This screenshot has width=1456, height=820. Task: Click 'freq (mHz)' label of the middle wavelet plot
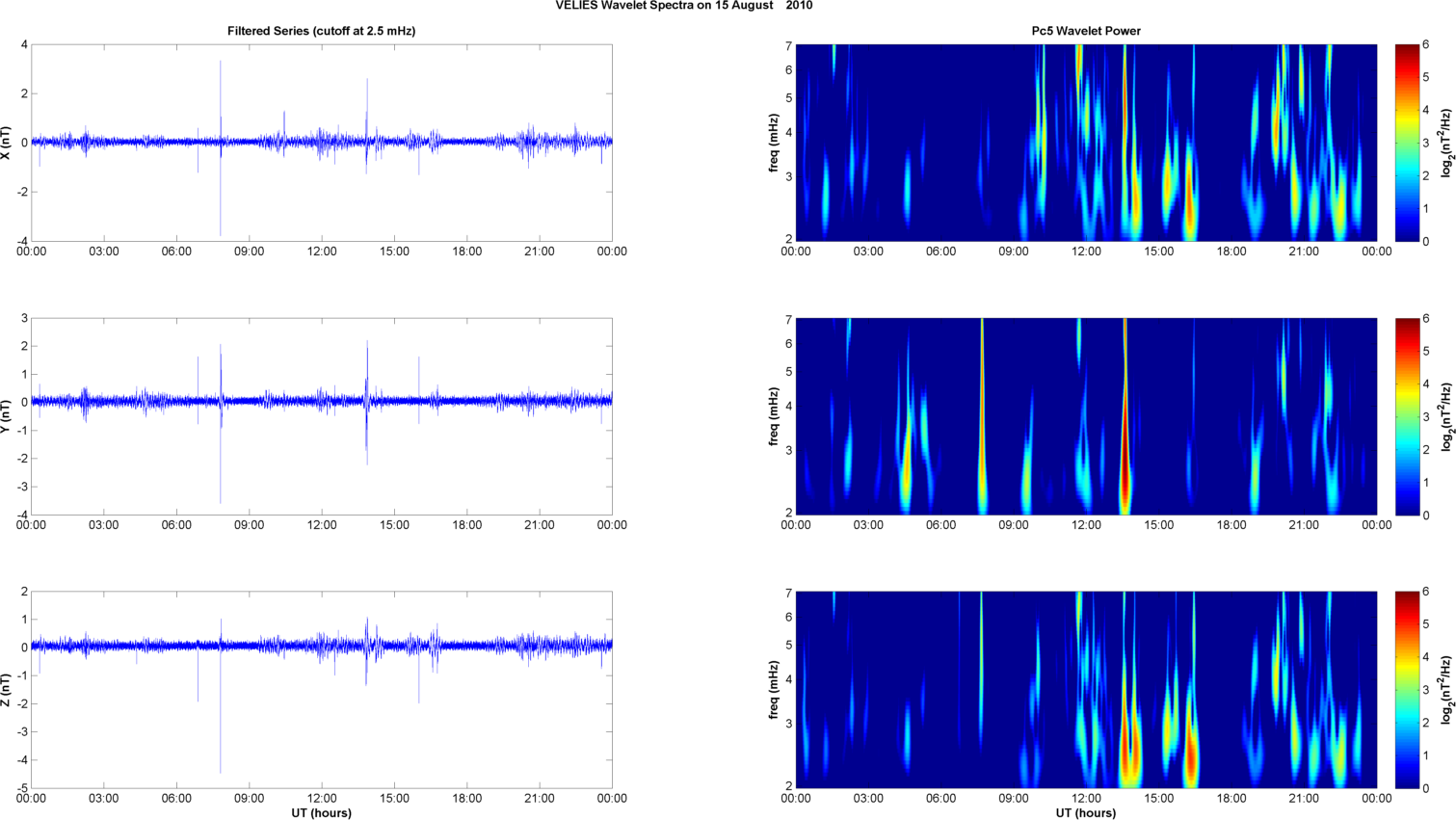coord(774,416)
